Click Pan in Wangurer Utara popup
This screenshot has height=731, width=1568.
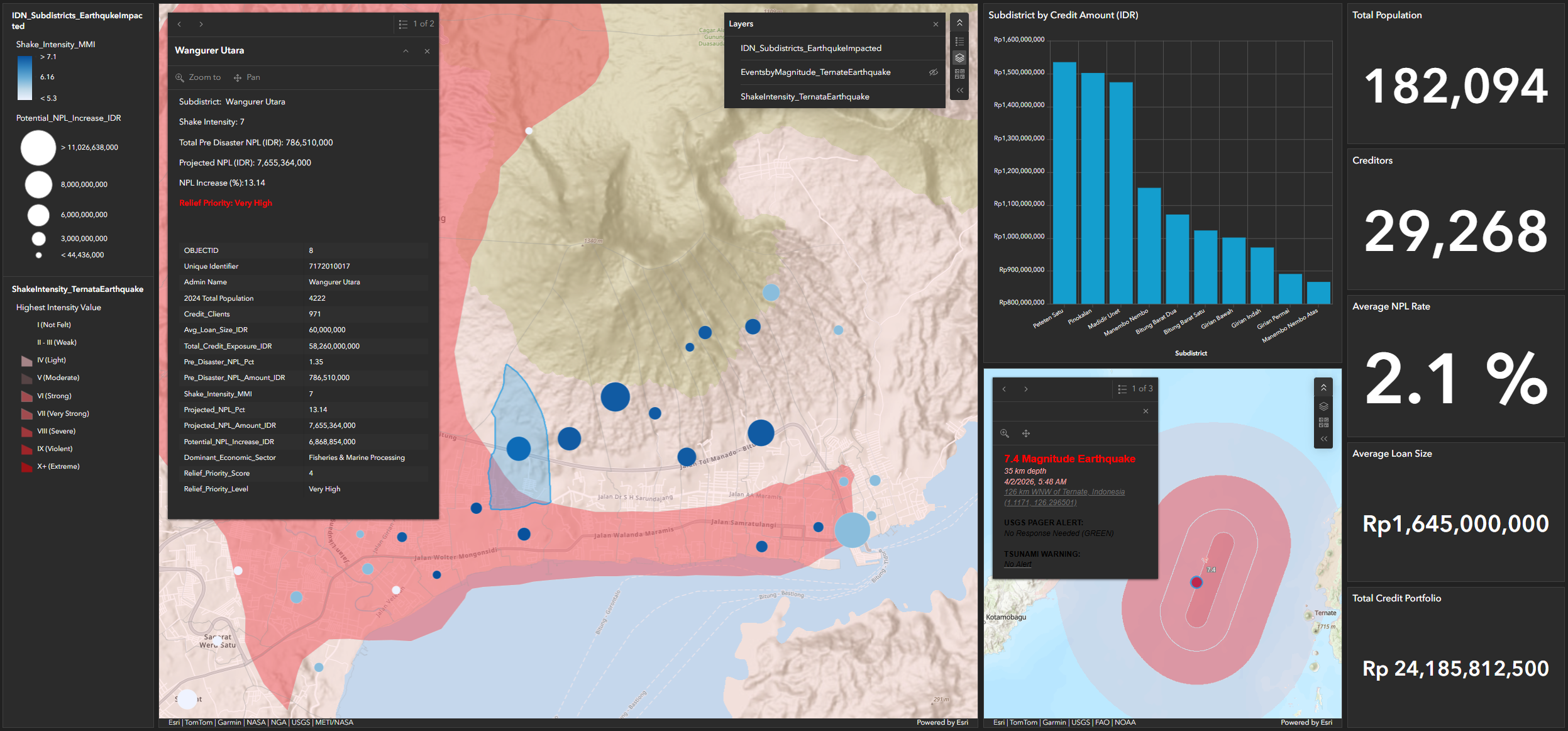tap(246, 77)
